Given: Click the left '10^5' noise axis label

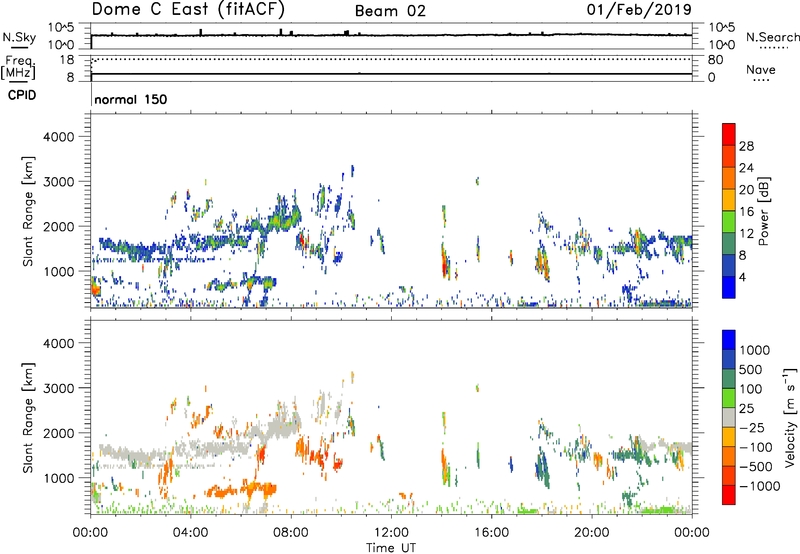Looking at the screenshot, I should click(x=62, y=28).
